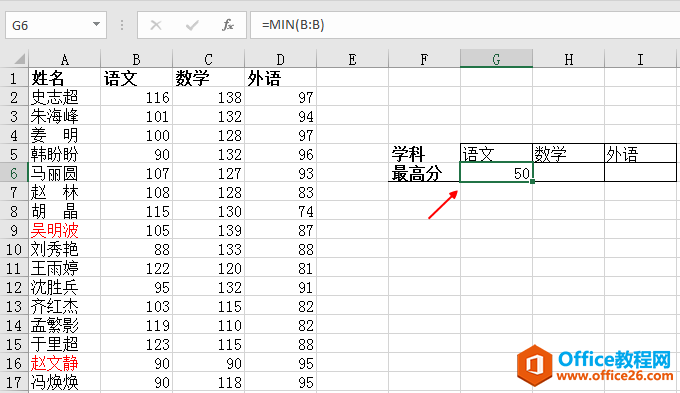Click the fill handle of cell G6

532,181
